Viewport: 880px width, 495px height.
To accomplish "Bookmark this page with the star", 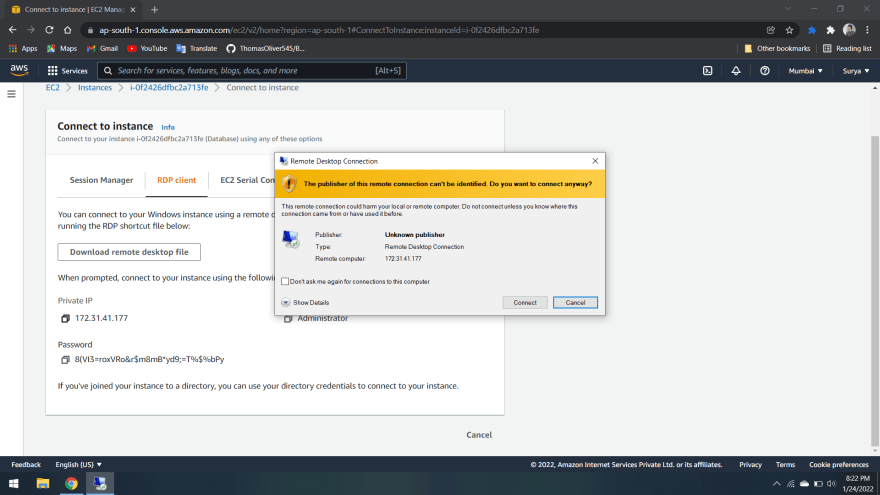I will point(789,30).
